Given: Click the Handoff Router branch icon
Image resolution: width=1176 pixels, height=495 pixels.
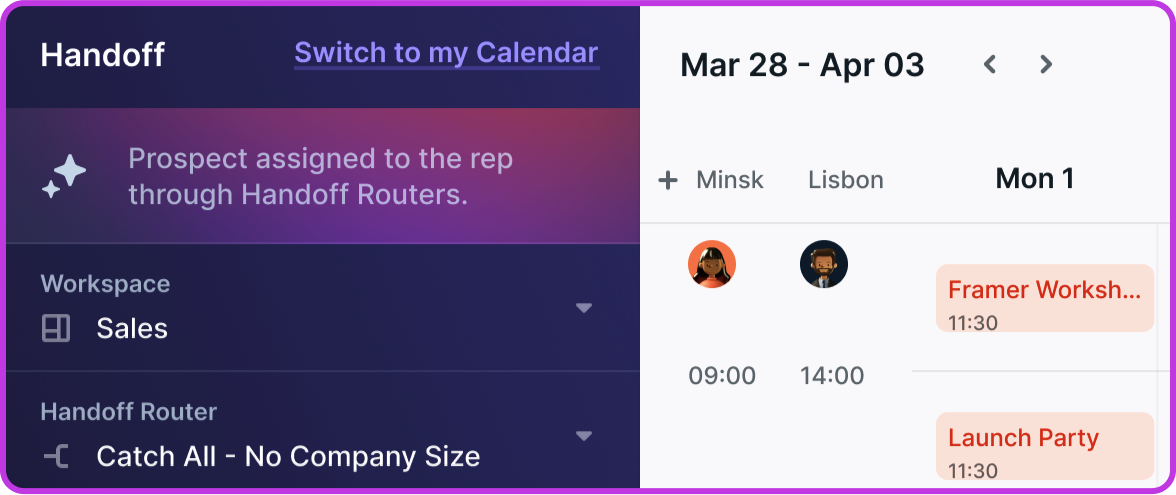Looking at the screenshot, I should [56, 456].
